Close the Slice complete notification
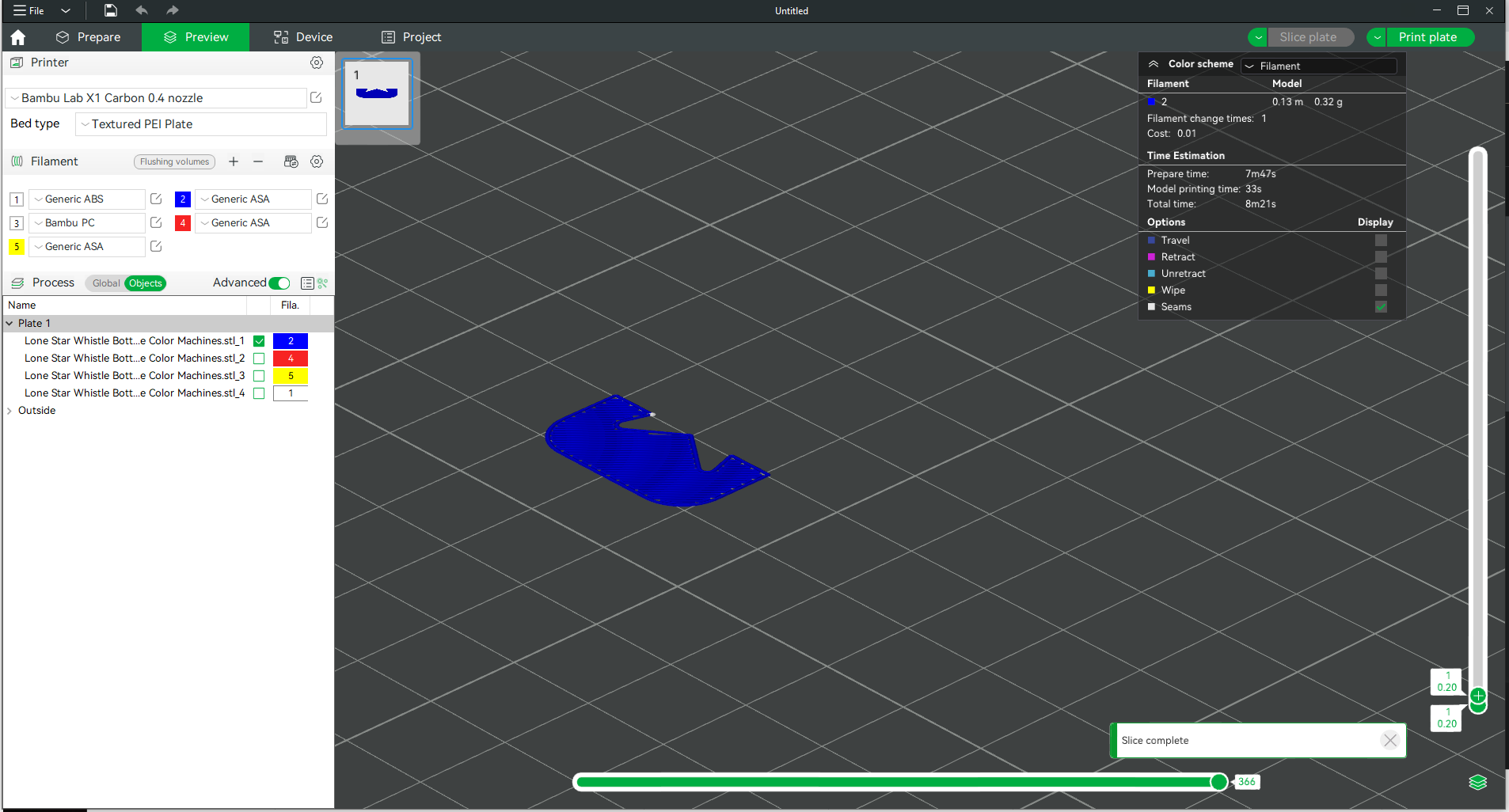This screenshot has width=1509, height=812. click(1389, 740)
